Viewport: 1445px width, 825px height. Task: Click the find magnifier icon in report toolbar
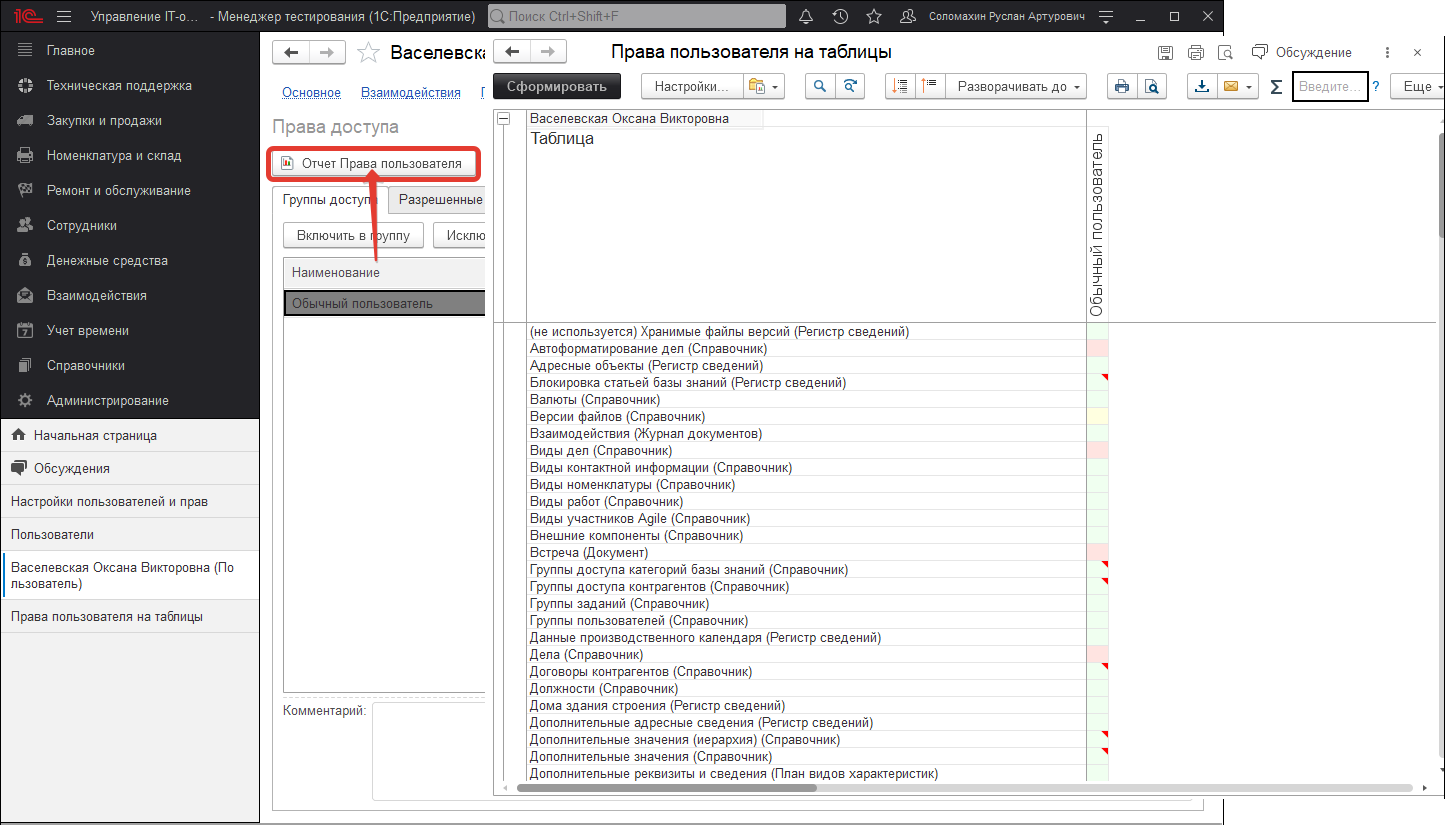(x=820, y=87)
